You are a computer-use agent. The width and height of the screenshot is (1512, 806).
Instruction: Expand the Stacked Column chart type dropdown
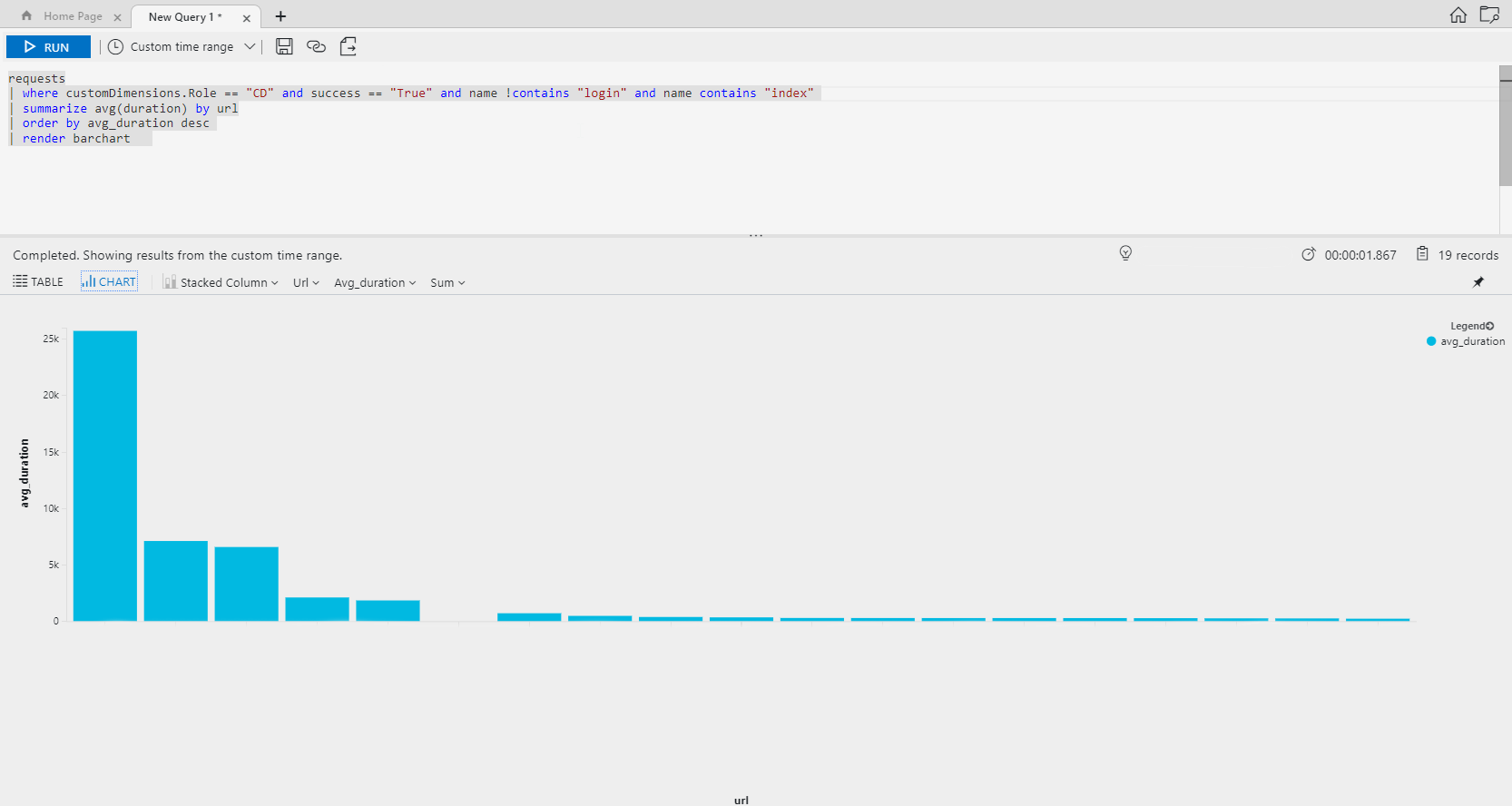pos(221,282)
